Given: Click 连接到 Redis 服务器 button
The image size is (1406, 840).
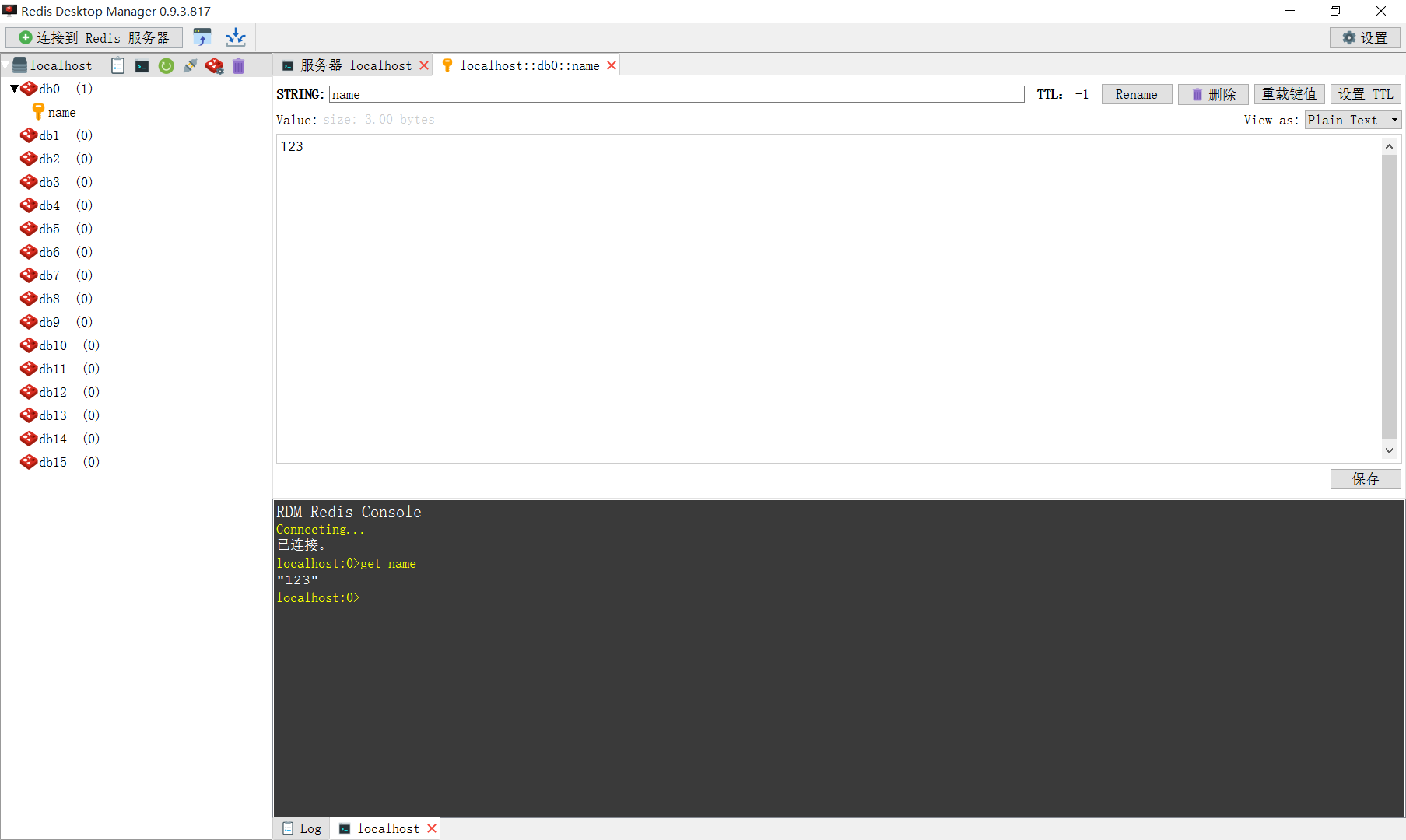Looking at the screenshot, I should (94, 37).
